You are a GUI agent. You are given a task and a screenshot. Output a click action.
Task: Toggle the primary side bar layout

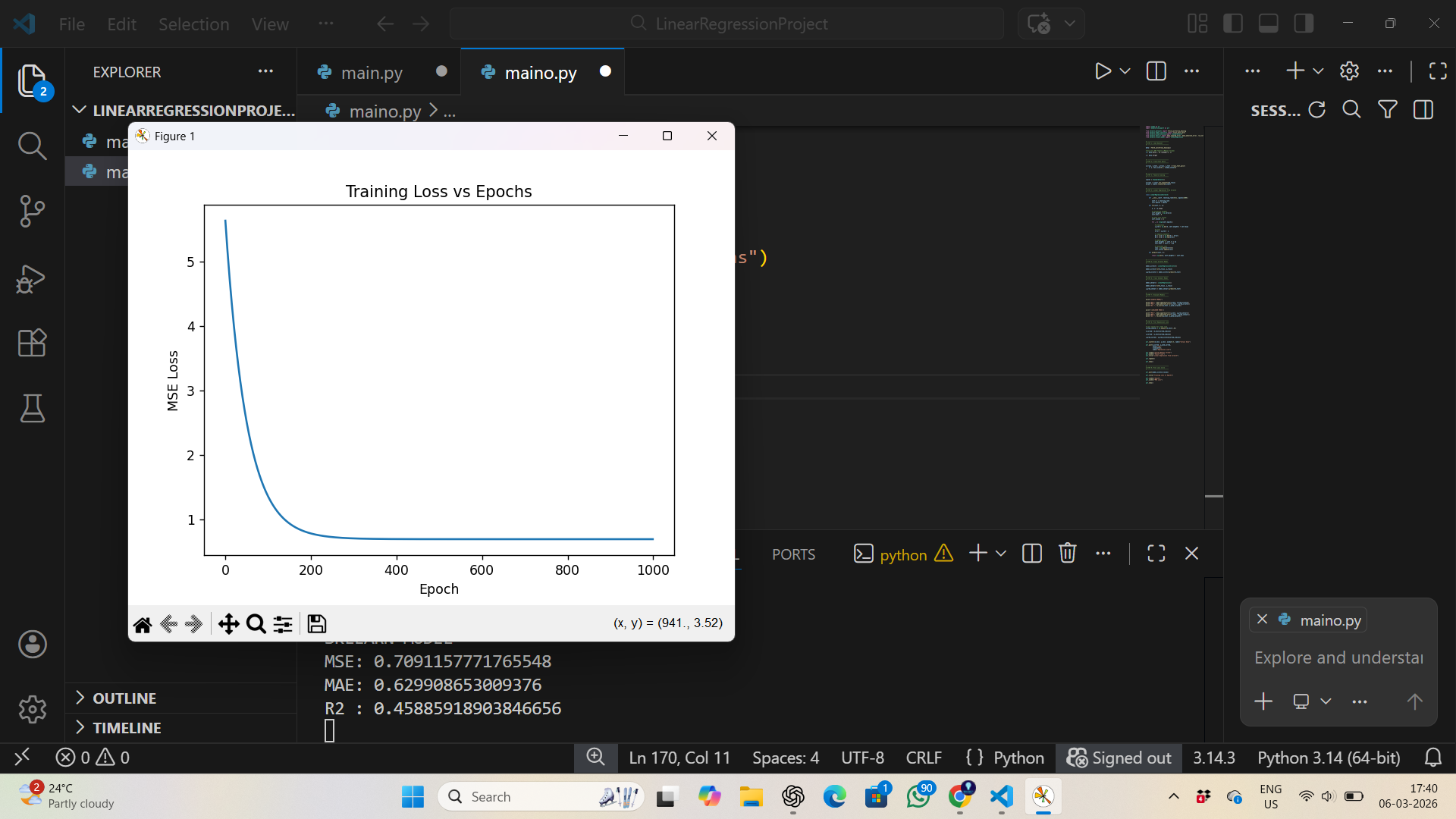1233,24
